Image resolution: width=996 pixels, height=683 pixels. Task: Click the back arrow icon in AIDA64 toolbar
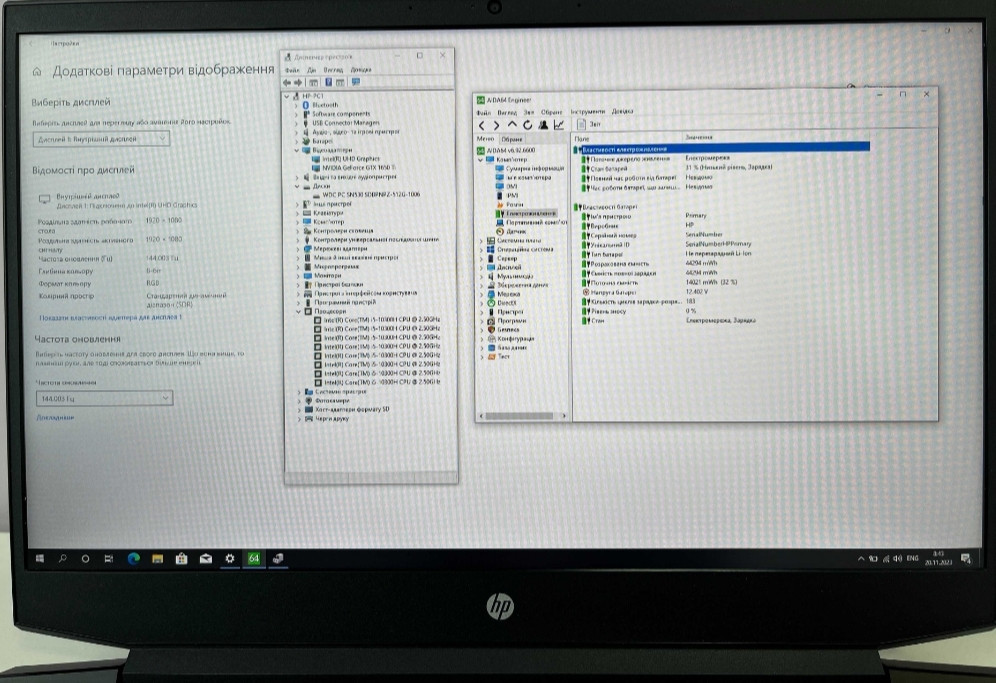[482, 125]
